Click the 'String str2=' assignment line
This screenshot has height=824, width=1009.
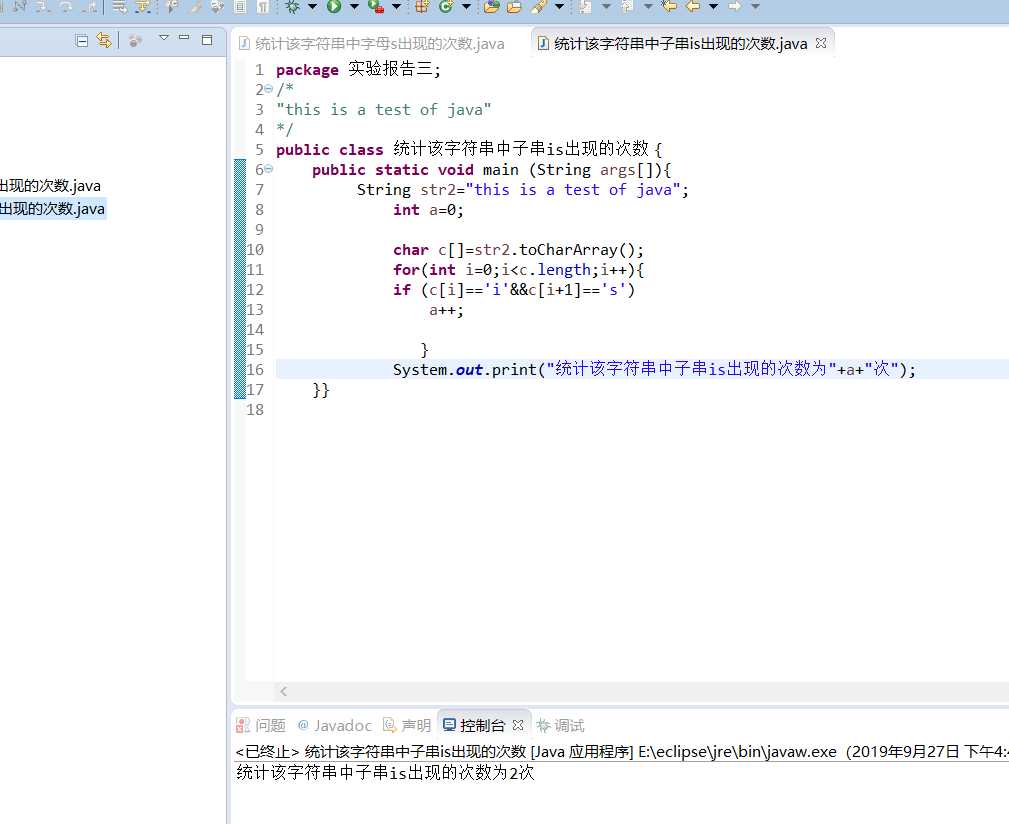(523, 190)
